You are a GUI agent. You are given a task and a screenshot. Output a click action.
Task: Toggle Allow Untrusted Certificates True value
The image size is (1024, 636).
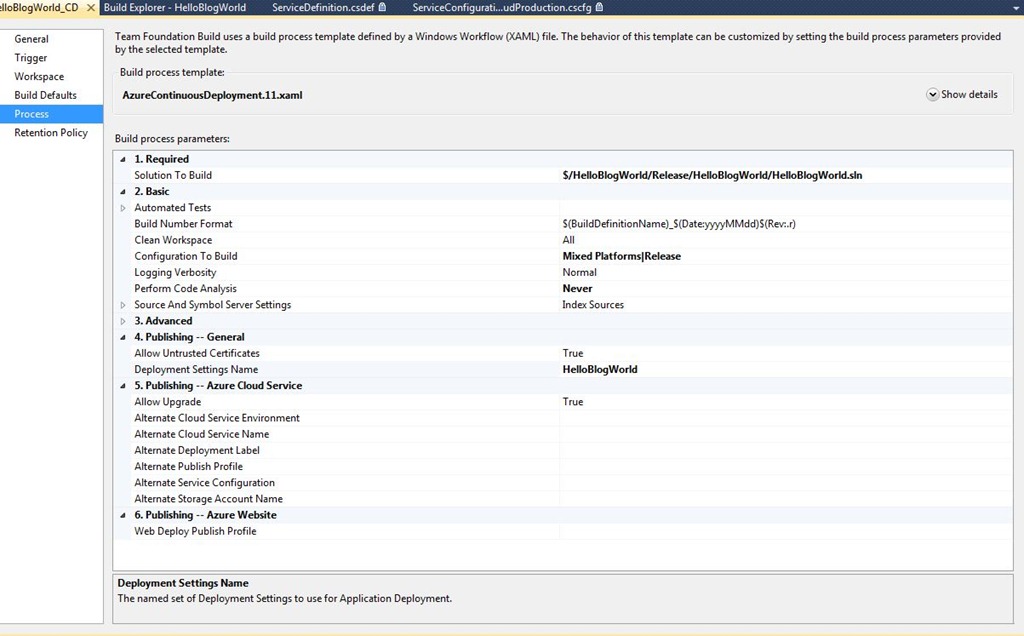[x=573, y=353]
